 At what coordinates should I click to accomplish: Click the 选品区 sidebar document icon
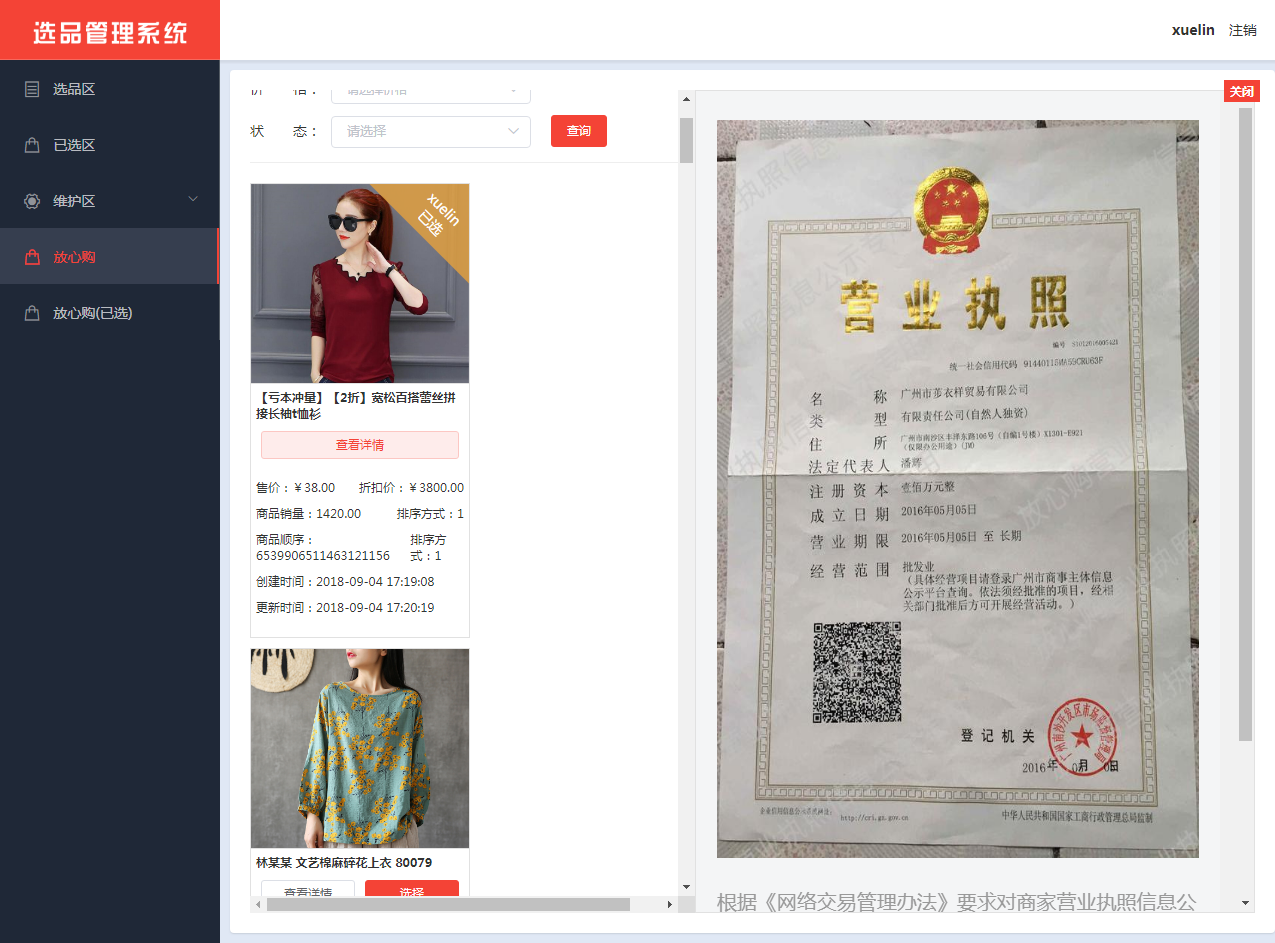pos(32,89)
